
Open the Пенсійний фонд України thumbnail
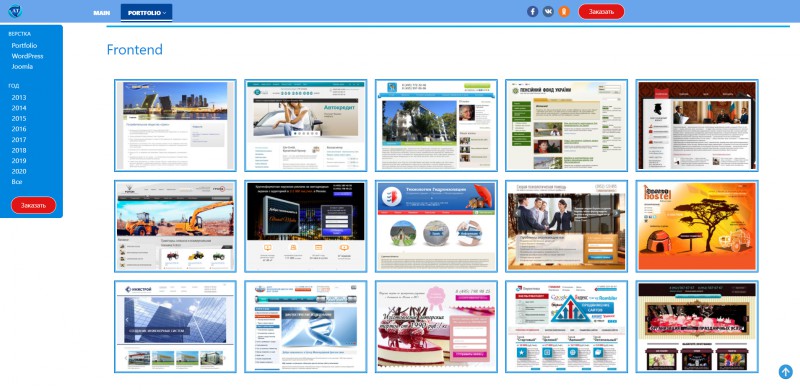coord(566,126)
